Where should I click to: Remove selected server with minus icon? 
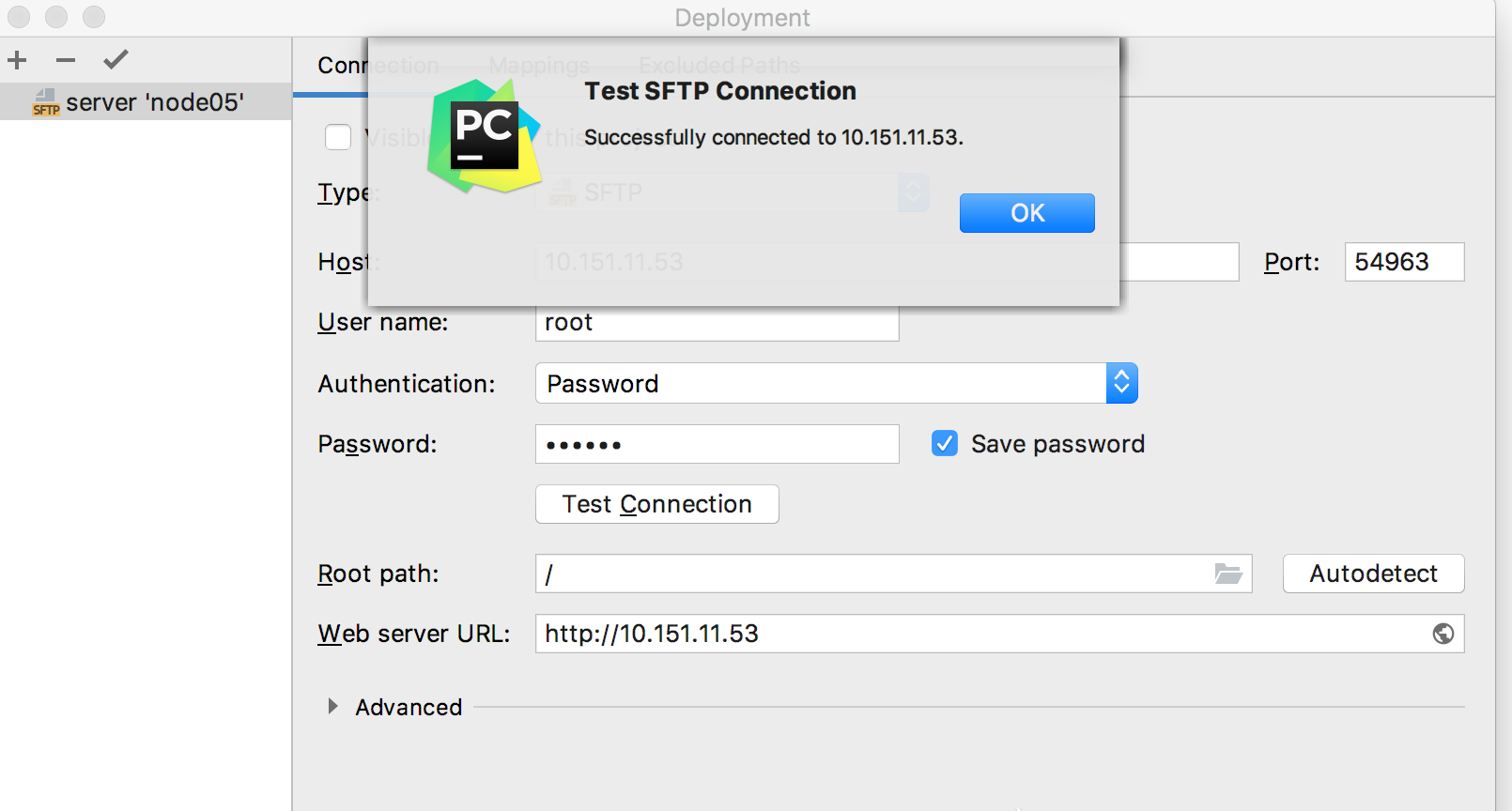[x=65, y=61]
